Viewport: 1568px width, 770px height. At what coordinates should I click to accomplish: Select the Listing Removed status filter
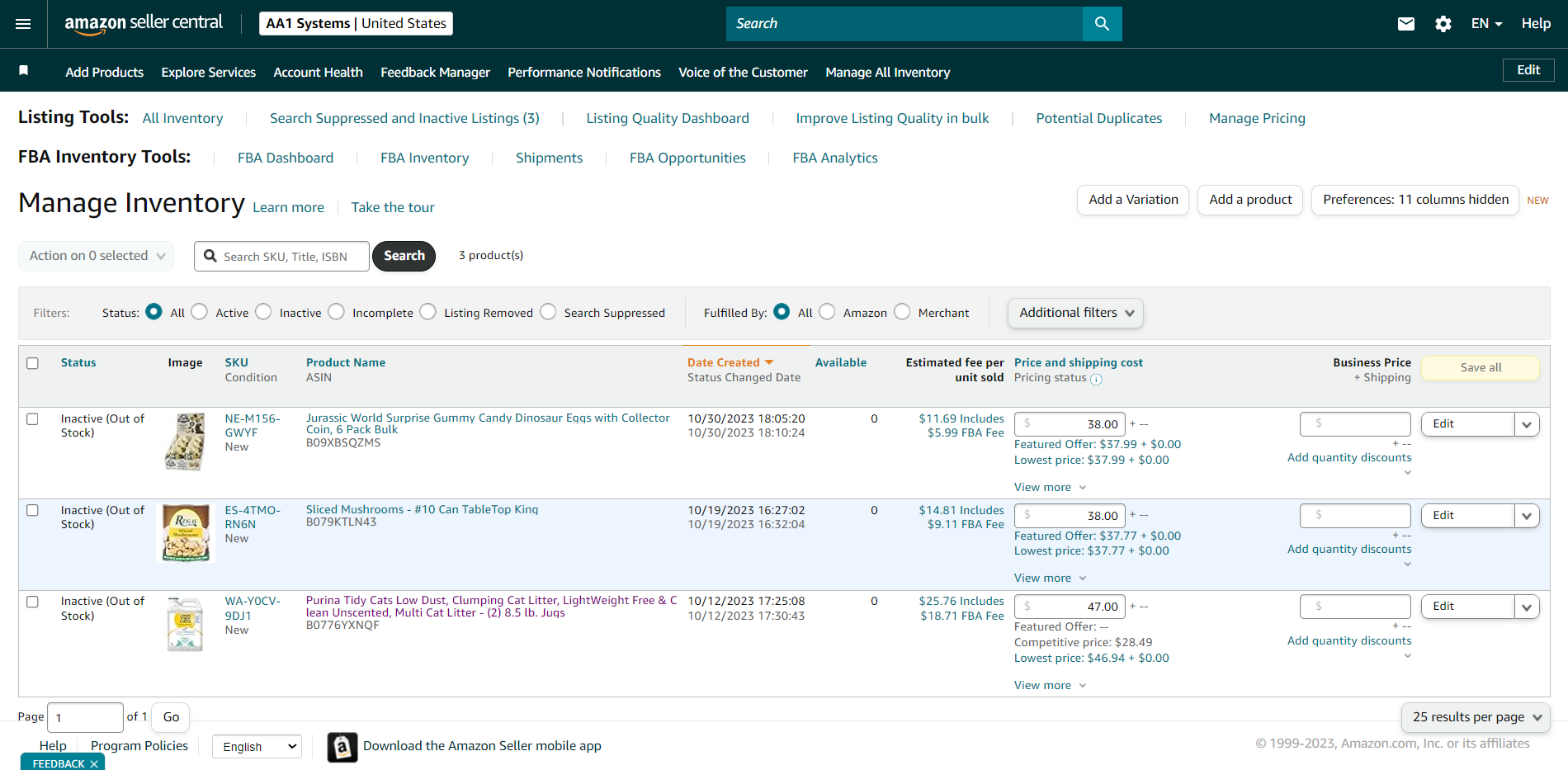[x=427, y=312]
